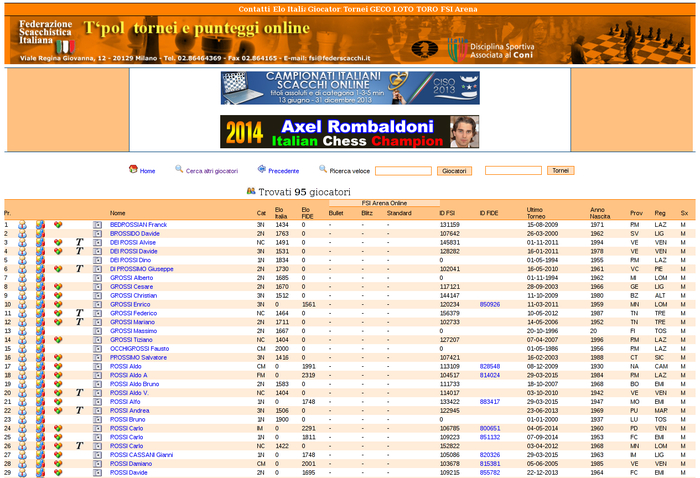The width and height of the screenshot is (700, 478).
Task: Click the person icon in GROSSI Christian's row
Action: 22,296
